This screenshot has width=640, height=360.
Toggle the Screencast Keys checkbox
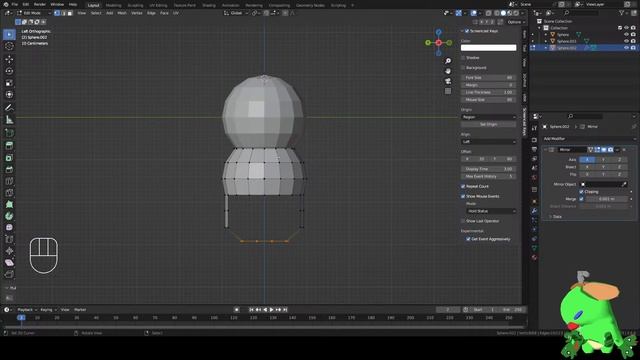tap(467, 31)
